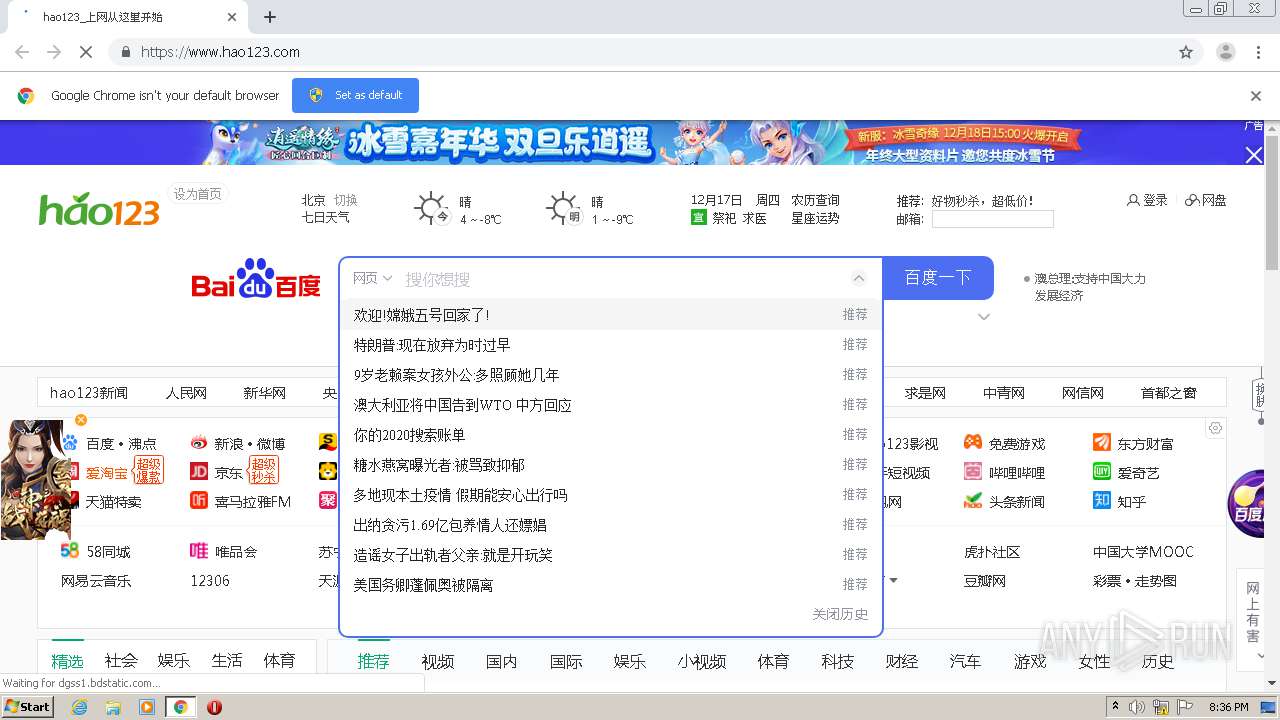The width and height of the screenshot is (1280, 720).
Task: Select the 推荐 content tab
Action: coord(373,661)
